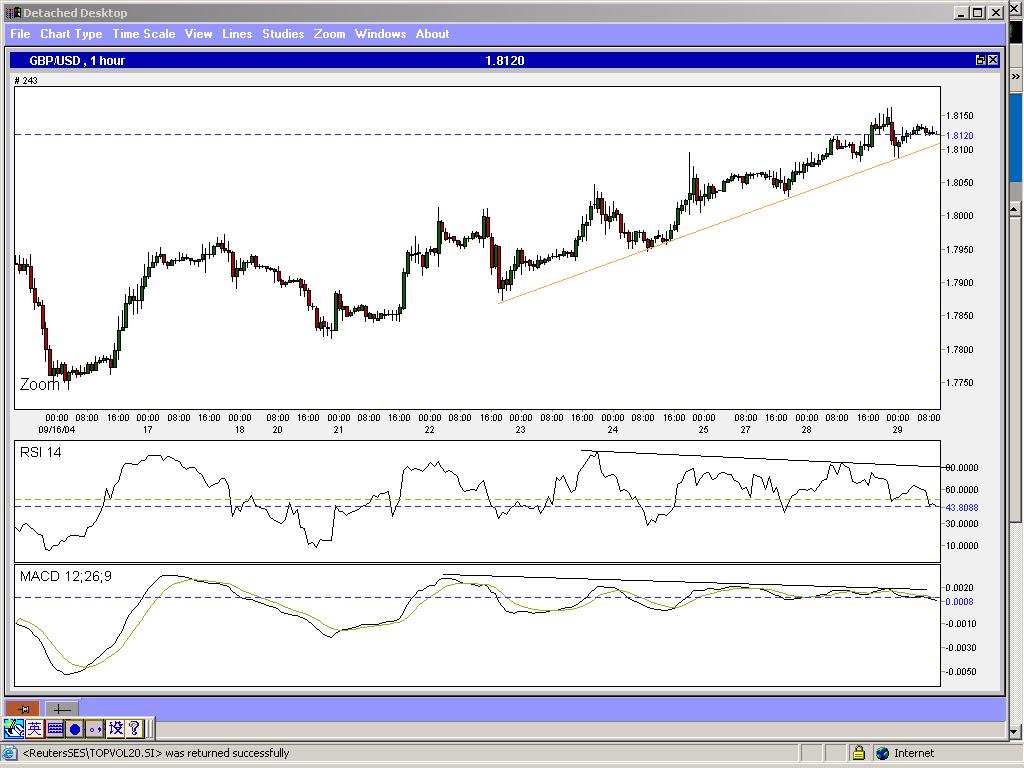This screenshot has width=1024, height=768.
Task: Open the View menu
Action: [199, 34]
